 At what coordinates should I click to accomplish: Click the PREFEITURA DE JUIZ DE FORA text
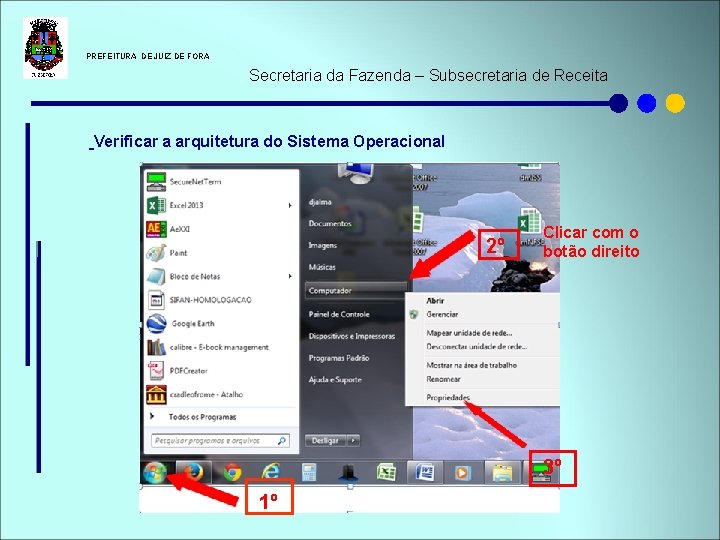tap(148, 56)
